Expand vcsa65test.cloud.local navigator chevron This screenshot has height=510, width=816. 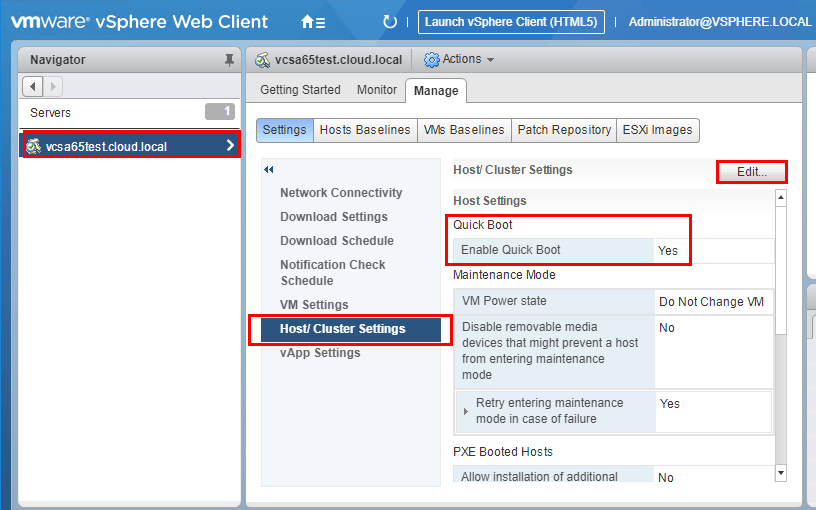point(230,146)
